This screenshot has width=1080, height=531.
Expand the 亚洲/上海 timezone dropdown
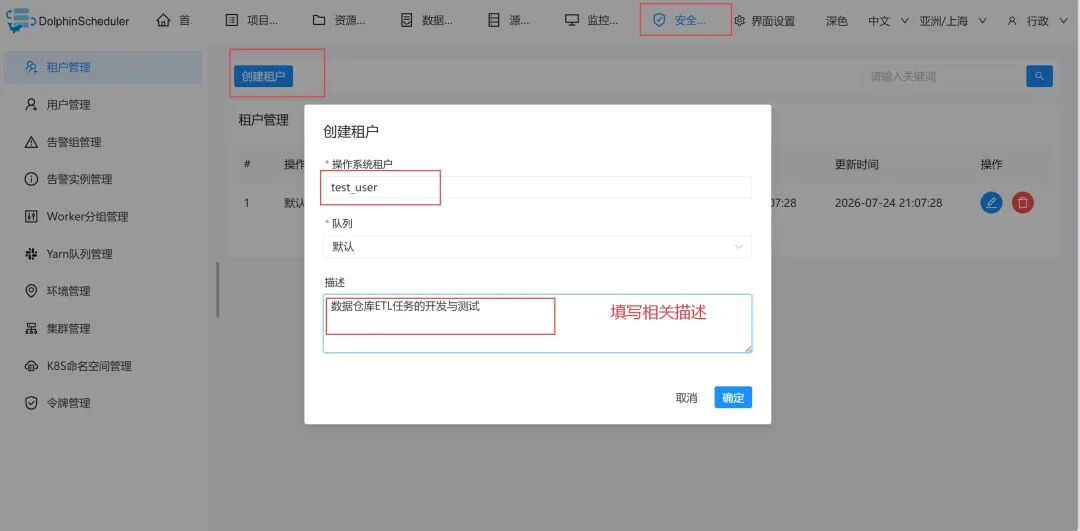pos(953,21)
